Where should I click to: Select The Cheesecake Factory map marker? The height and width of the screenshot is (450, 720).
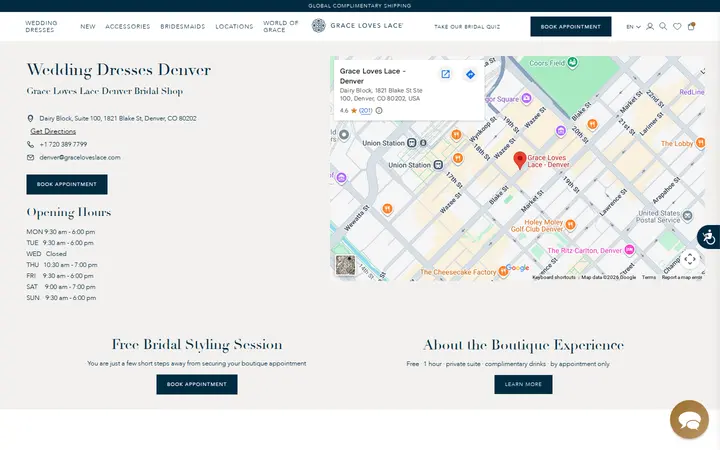[x=503, y=271]
